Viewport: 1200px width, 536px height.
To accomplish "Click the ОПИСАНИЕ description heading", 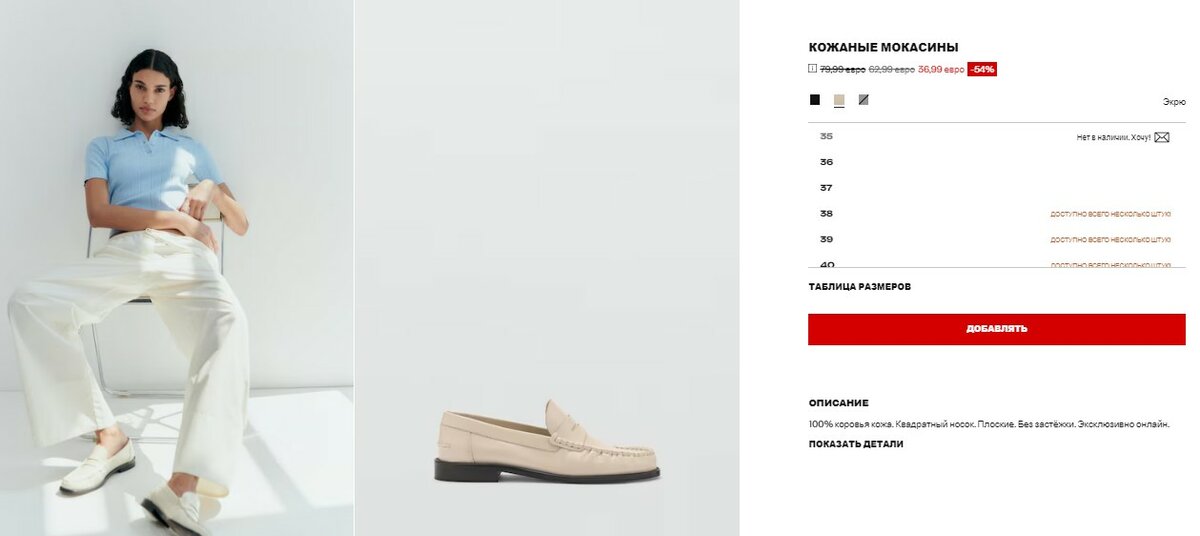I will [839, 403].
